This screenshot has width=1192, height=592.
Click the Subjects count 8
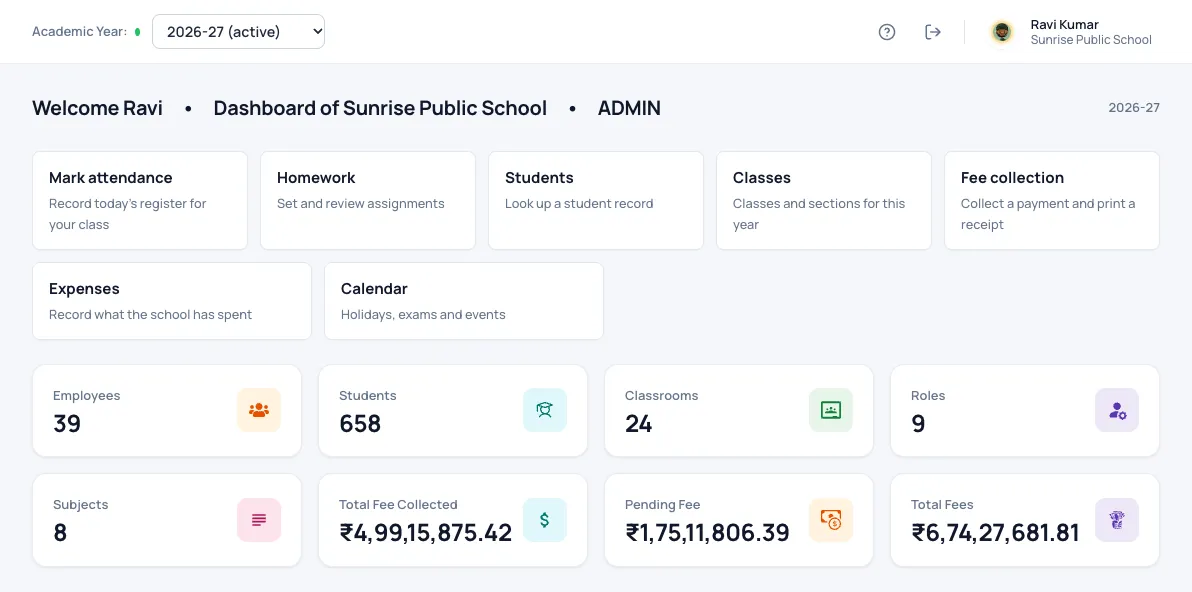(x=60, y=533)
